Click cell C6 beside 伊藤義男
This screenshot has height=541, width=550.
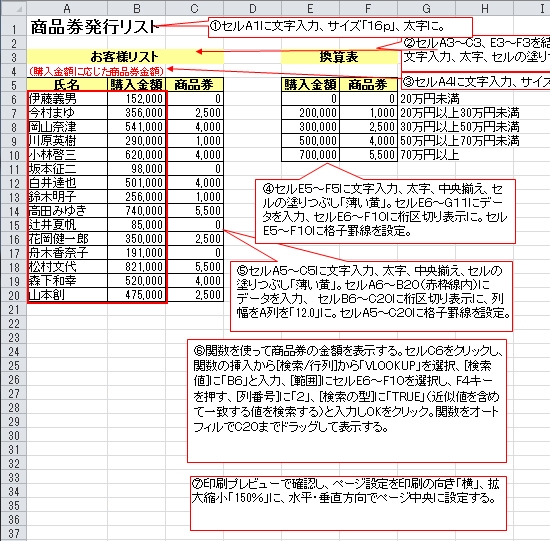(x=194, y=99)
